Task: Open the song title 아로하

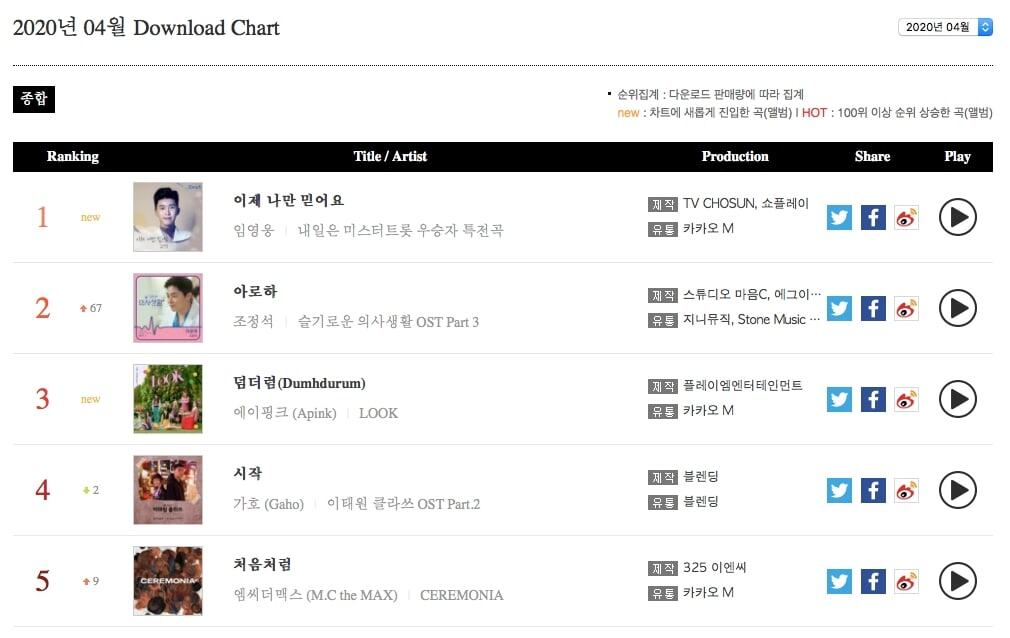Action: [255, 291]
